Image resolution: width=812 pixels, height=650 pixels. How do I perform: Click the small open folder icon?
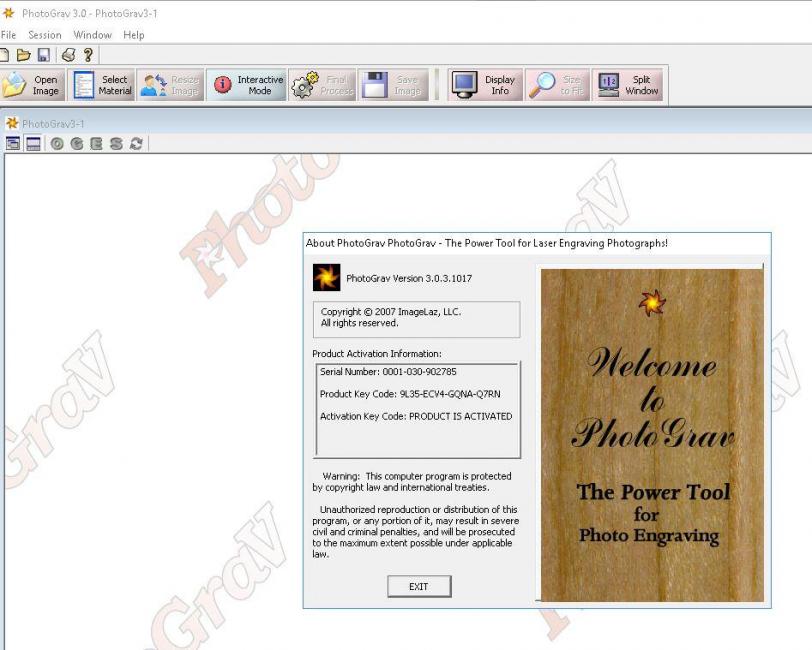[25, 55]
